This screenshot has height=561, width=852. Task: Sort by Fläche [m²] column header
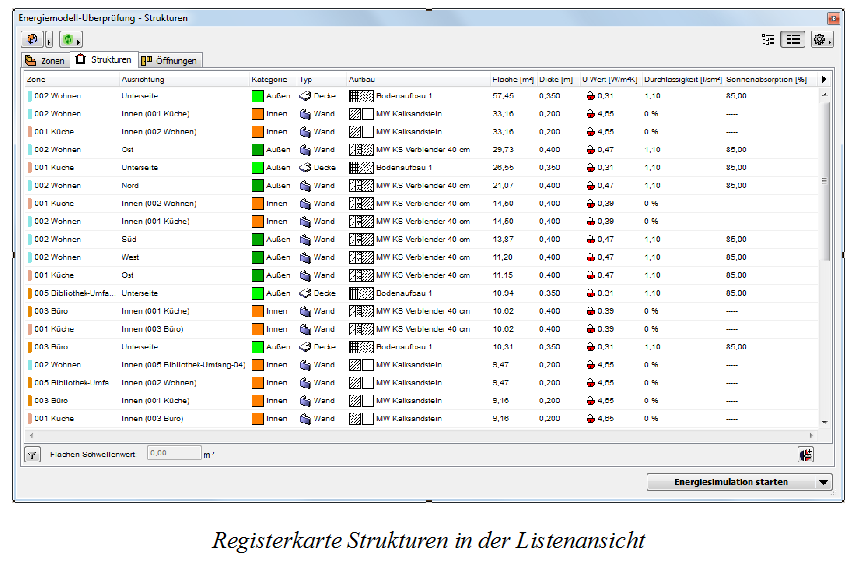coord(513,79)
